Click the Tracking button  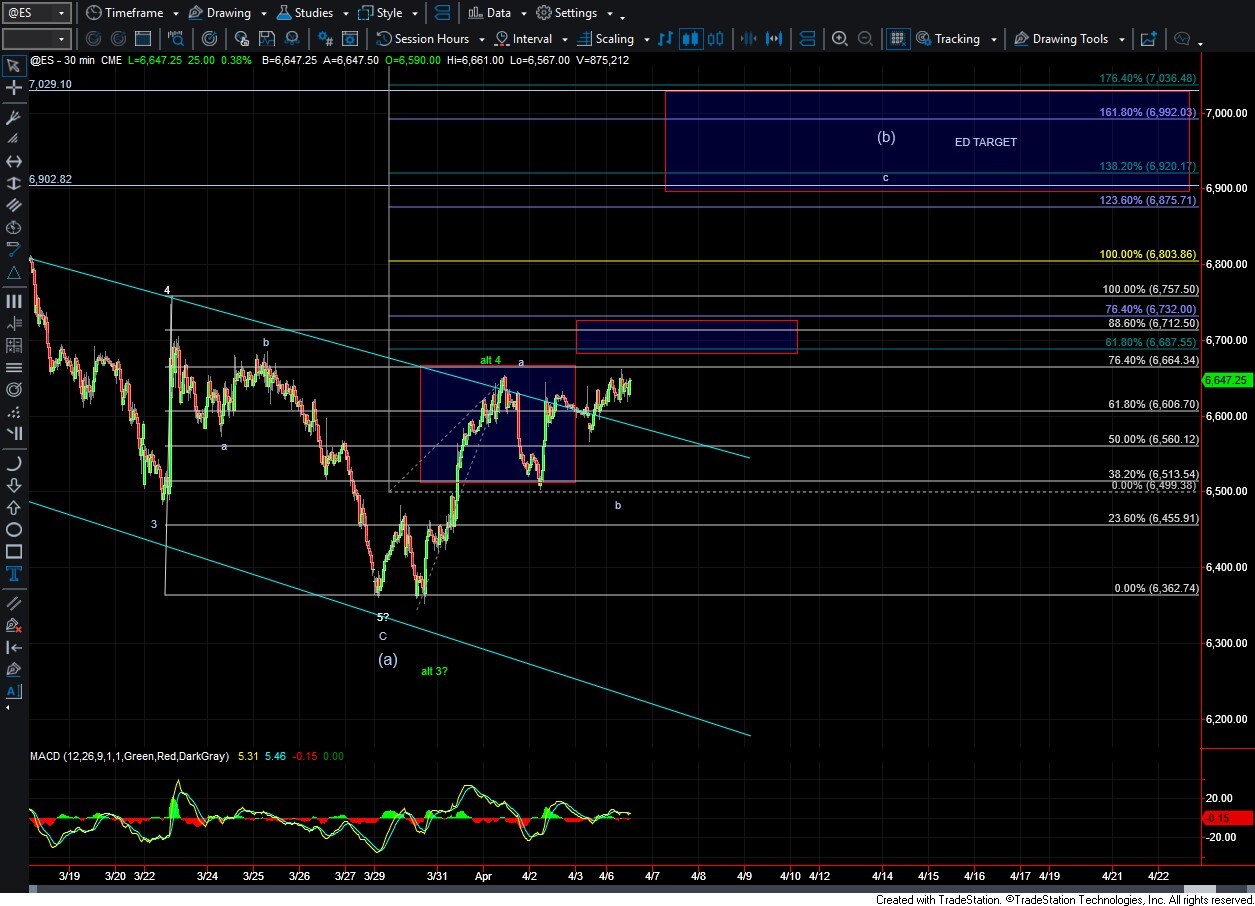(x=956, y=39)
